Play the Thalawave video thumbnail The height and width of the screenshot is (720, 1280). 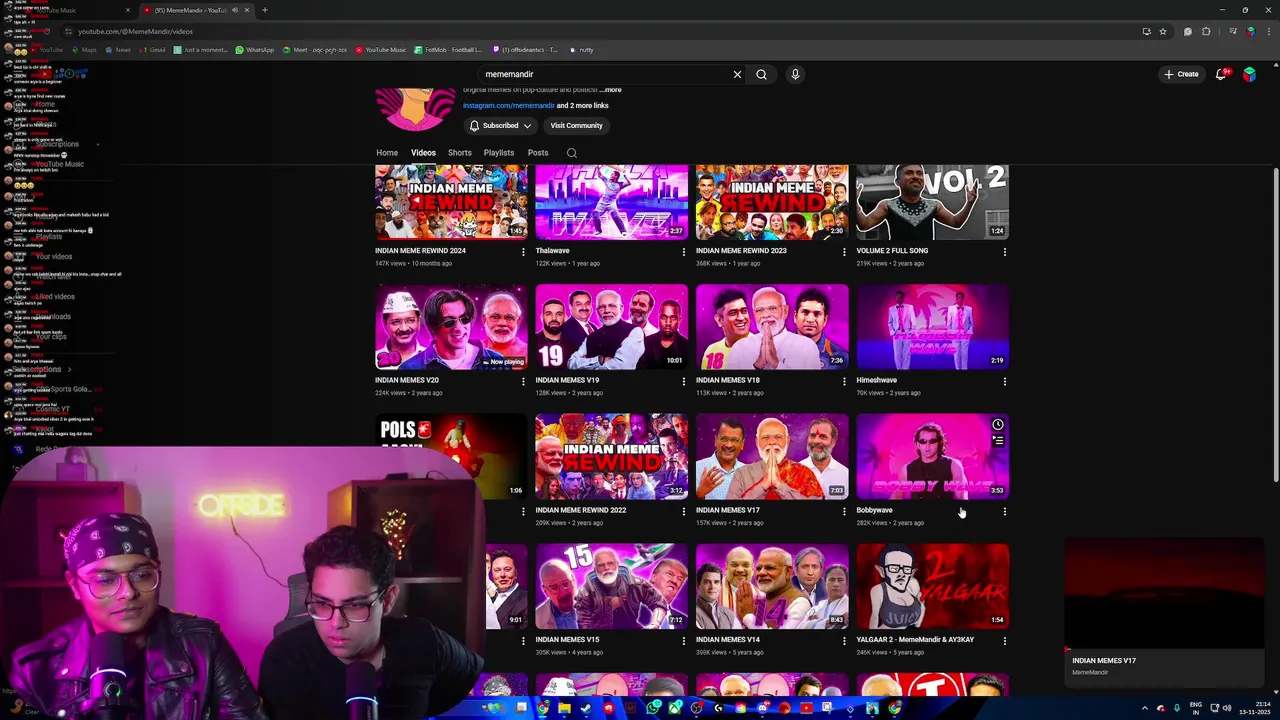coord(611,202)
